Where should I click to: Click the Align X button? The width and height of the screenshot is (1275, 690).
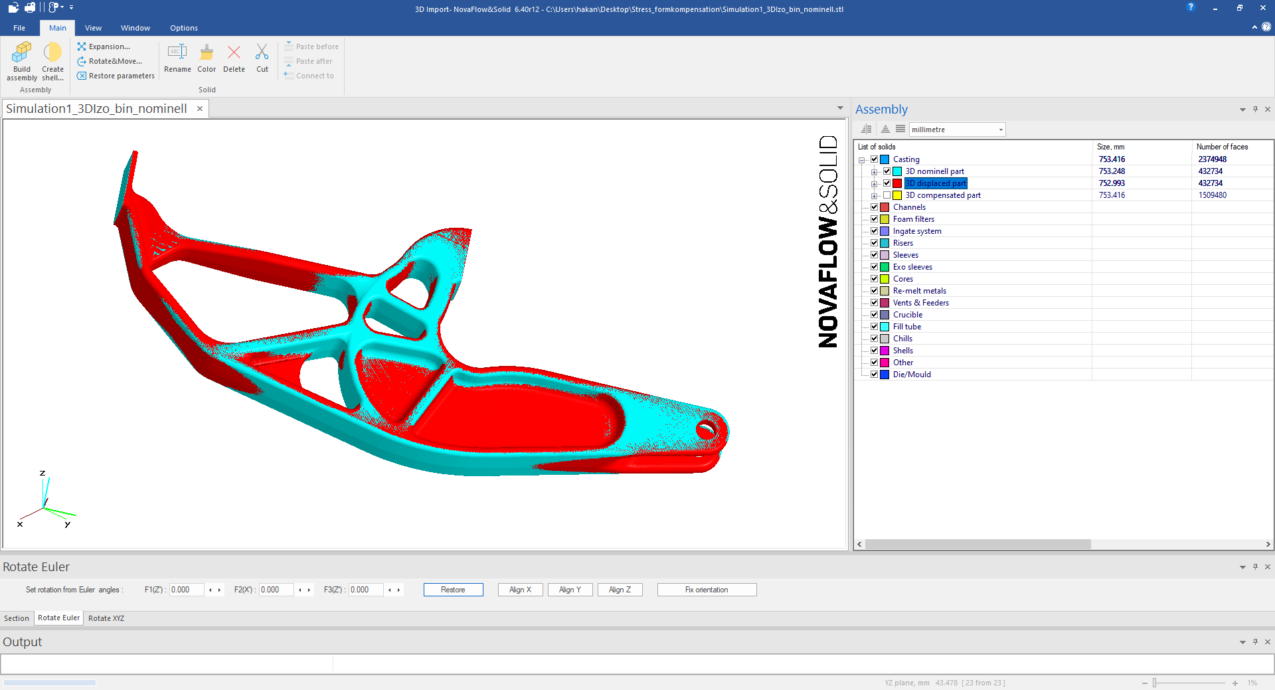click(x=520, y=590)
